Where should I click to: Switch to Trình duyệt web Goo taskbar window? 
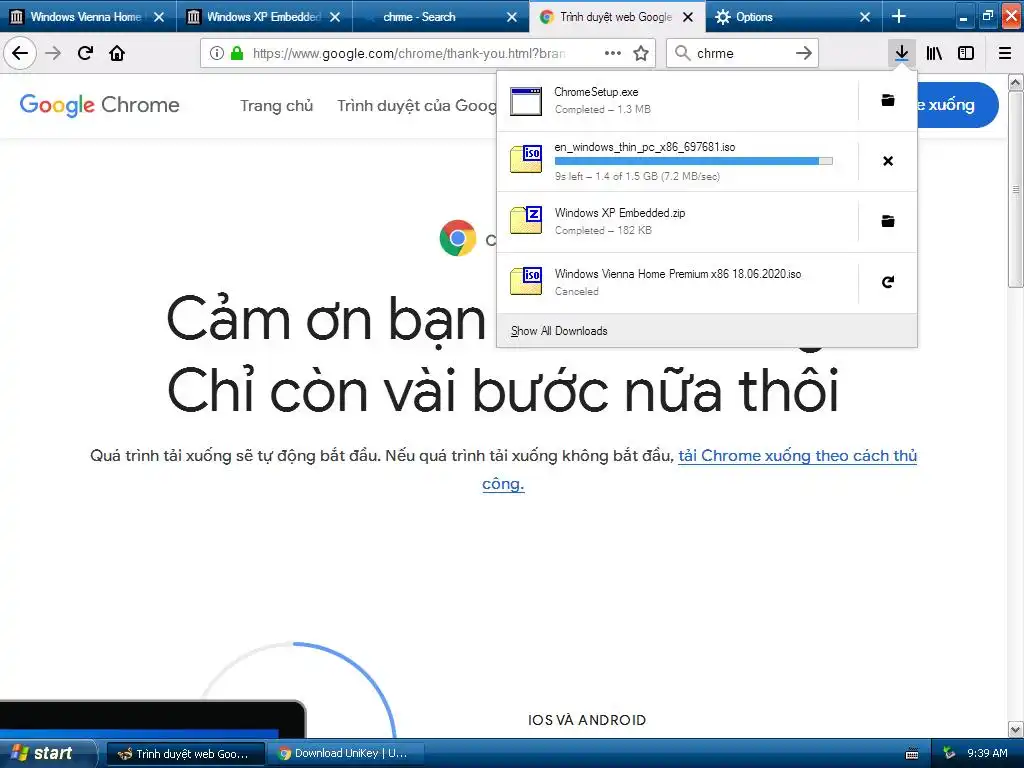click(185, 754)
